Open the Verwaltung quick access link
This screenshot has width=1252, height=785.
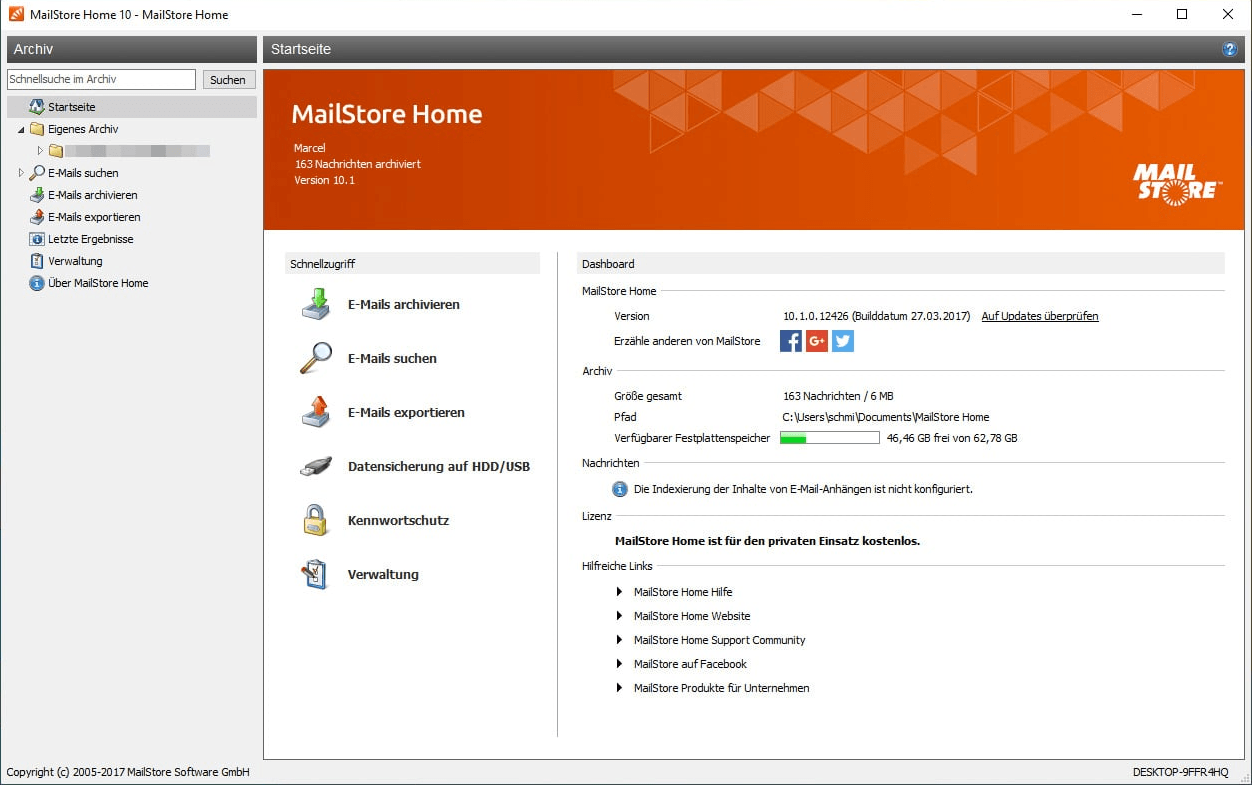pyautogui.click(x=383, y=574)
